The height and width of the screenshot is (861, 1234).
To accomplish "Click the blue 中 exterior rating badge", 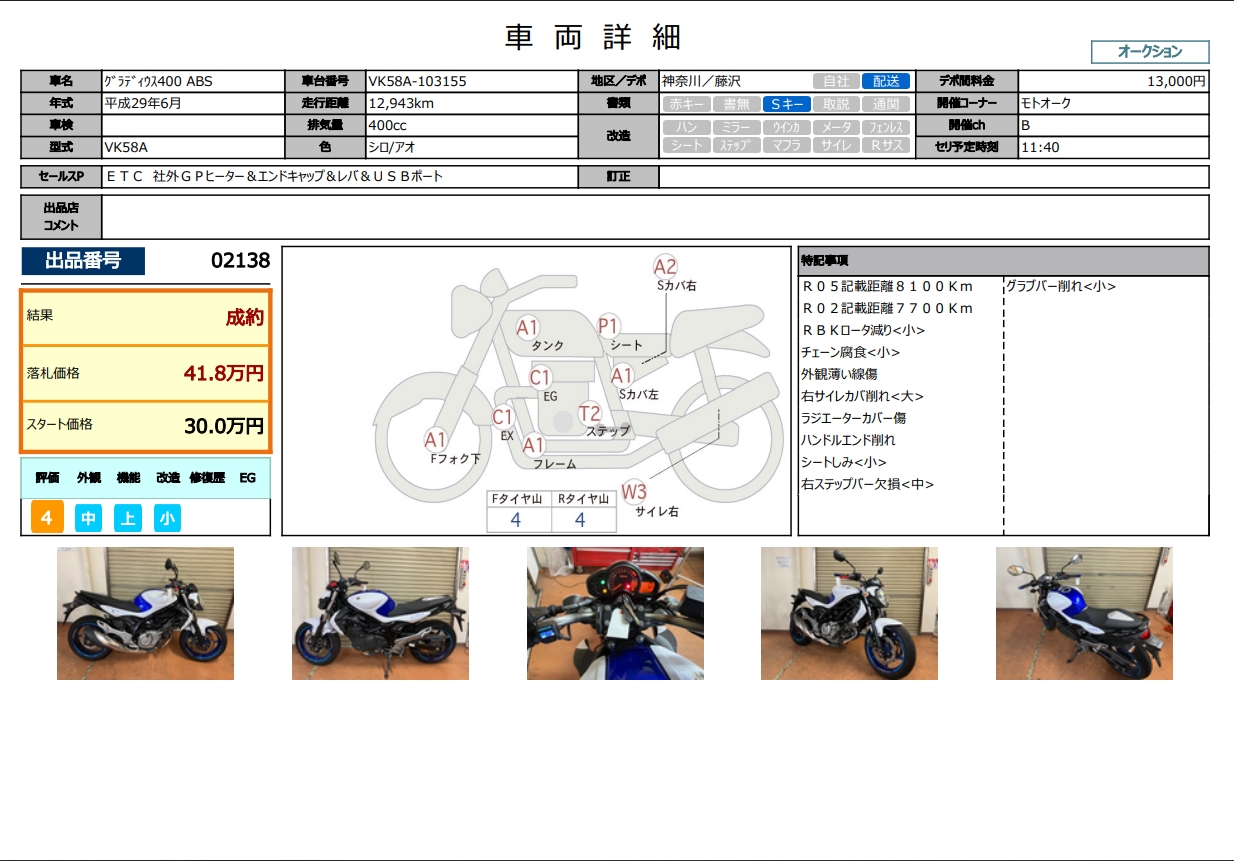I will (x=88, y=518).
